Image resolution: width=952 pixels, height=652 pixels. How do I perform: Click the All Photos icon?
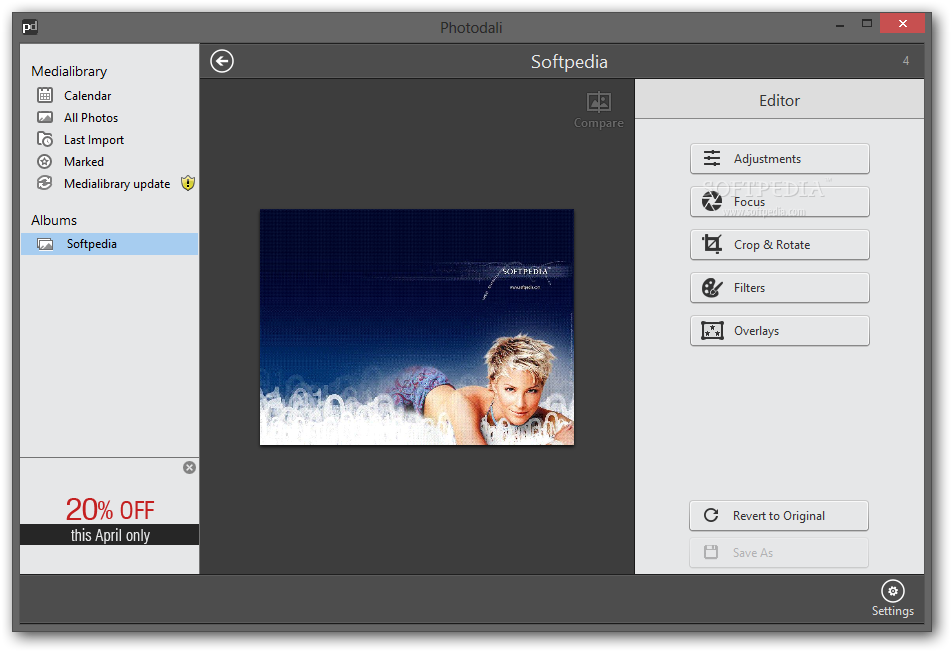[45, 117]
